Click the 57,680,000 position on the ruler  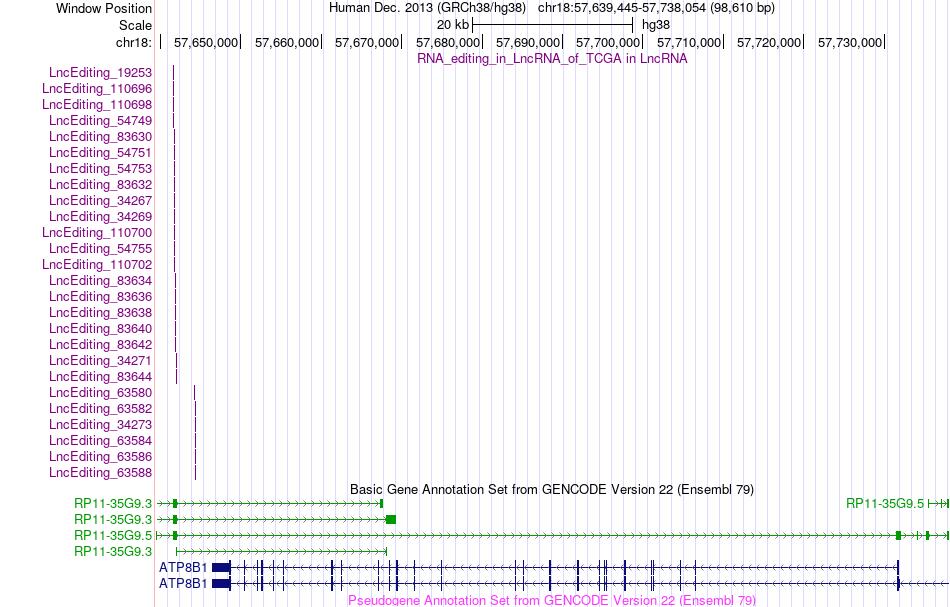point(448,42)
